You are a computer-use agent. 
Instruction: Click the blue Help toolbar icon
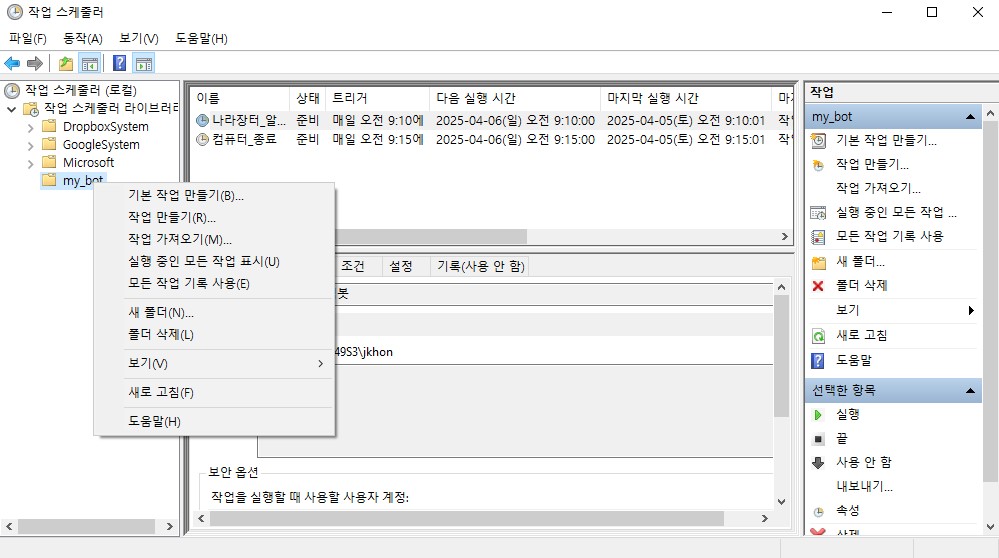point(119,63)
